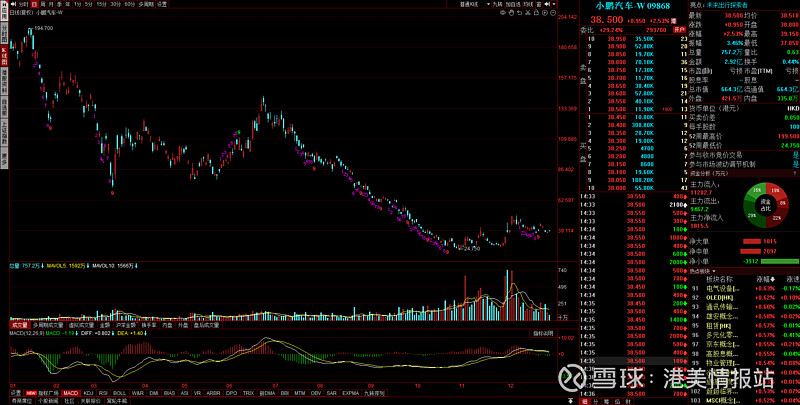This screenshot has width=800, height=405.
Task: Click the 未来出行探索者 highlight link
Action: tap(727, 5)
